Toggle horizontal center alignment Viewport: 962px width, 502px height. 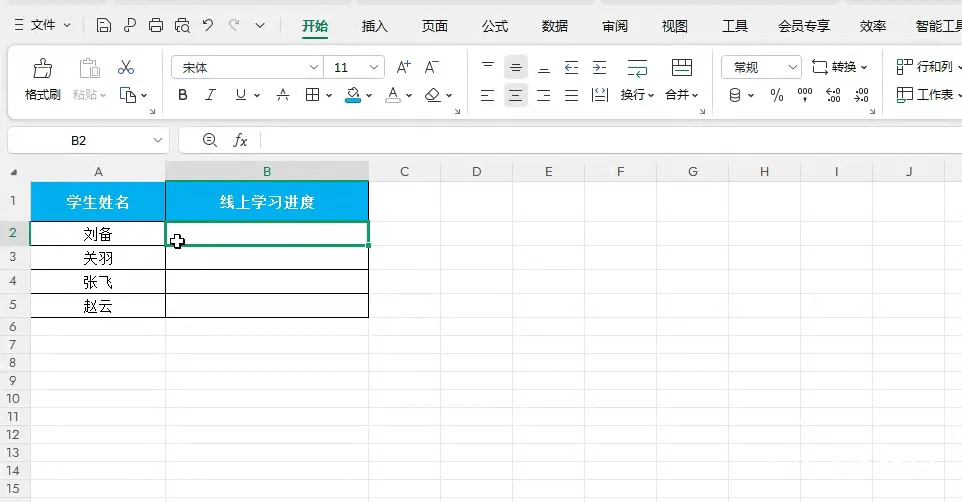[x=515, y=95]
